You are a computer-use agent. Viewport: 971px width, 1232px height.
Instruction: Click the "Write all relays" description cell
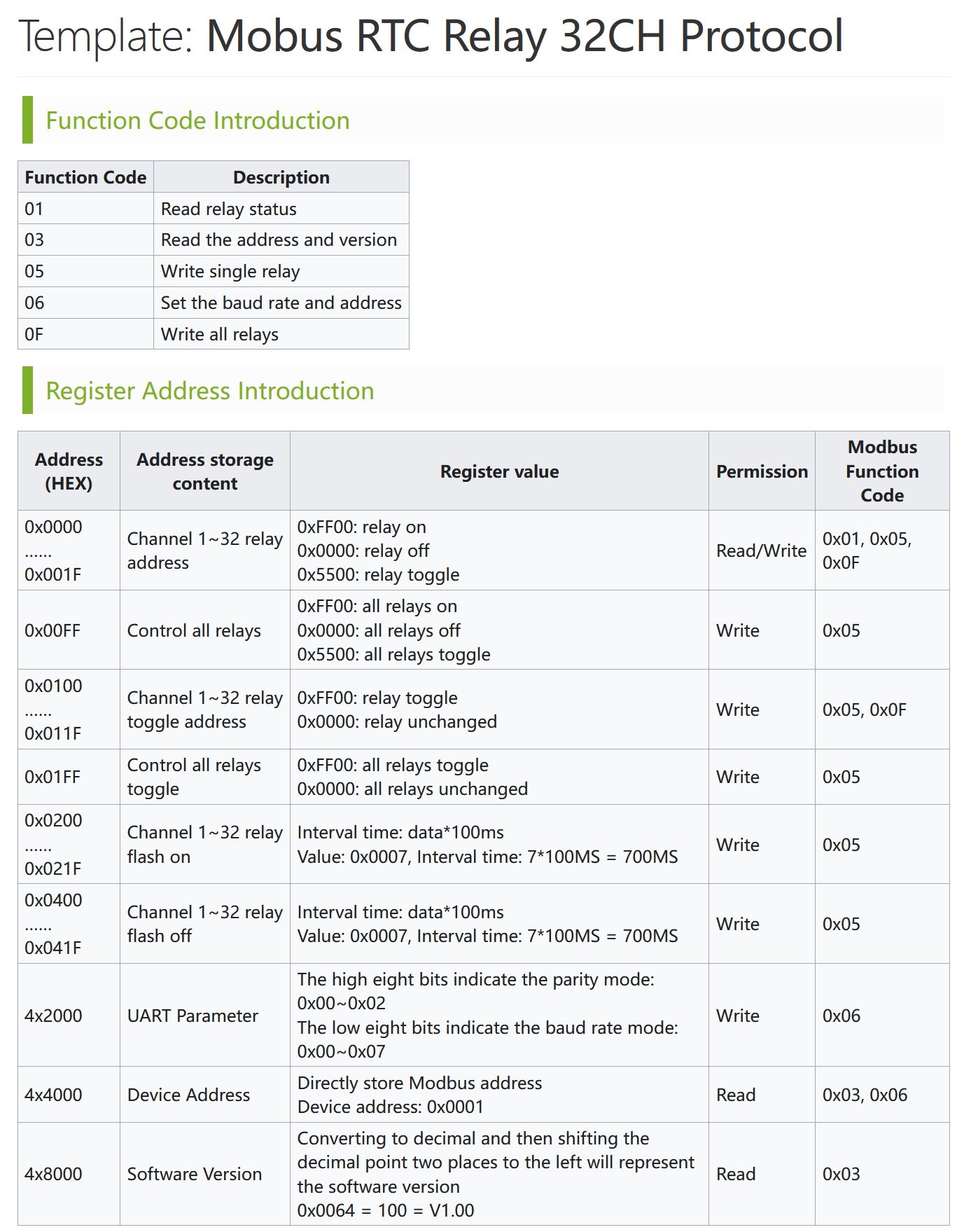click(x=219, y=334)
